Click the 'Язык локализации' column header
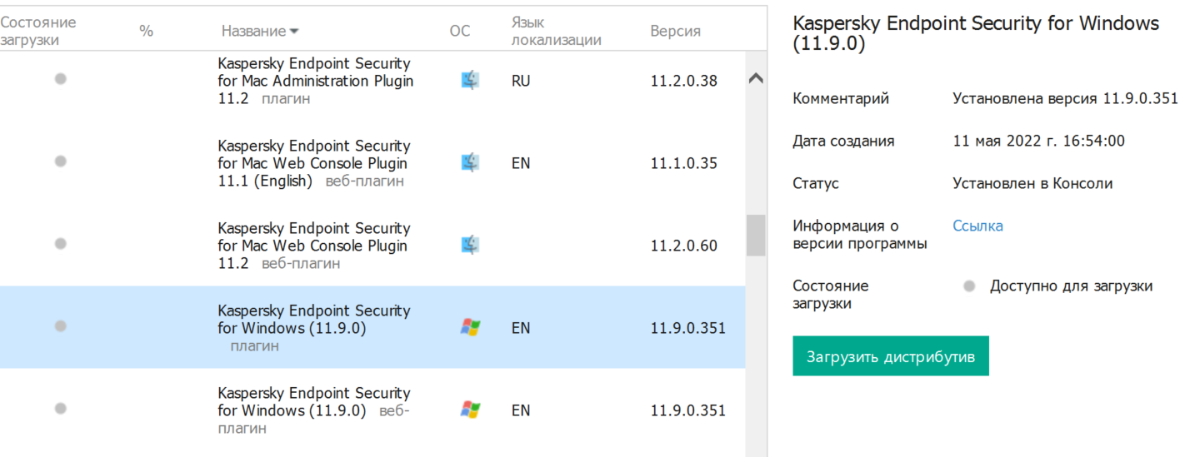The height and width of the screenshot is (457, 1200). pyautogui.click(x=556, y=31)
